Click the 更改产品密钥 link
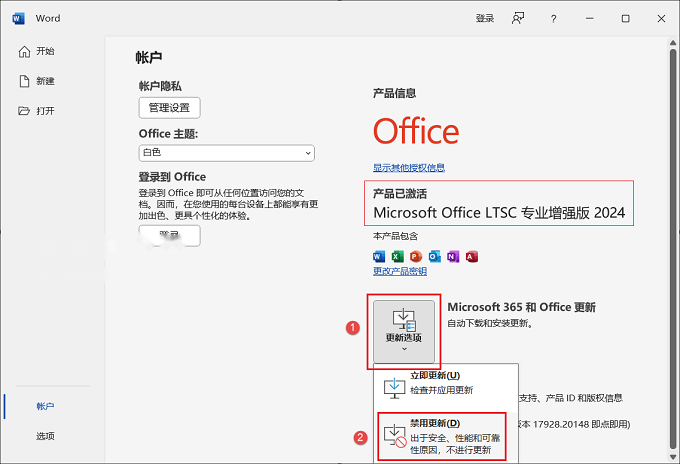680x464 pixels. pos(400,271)
